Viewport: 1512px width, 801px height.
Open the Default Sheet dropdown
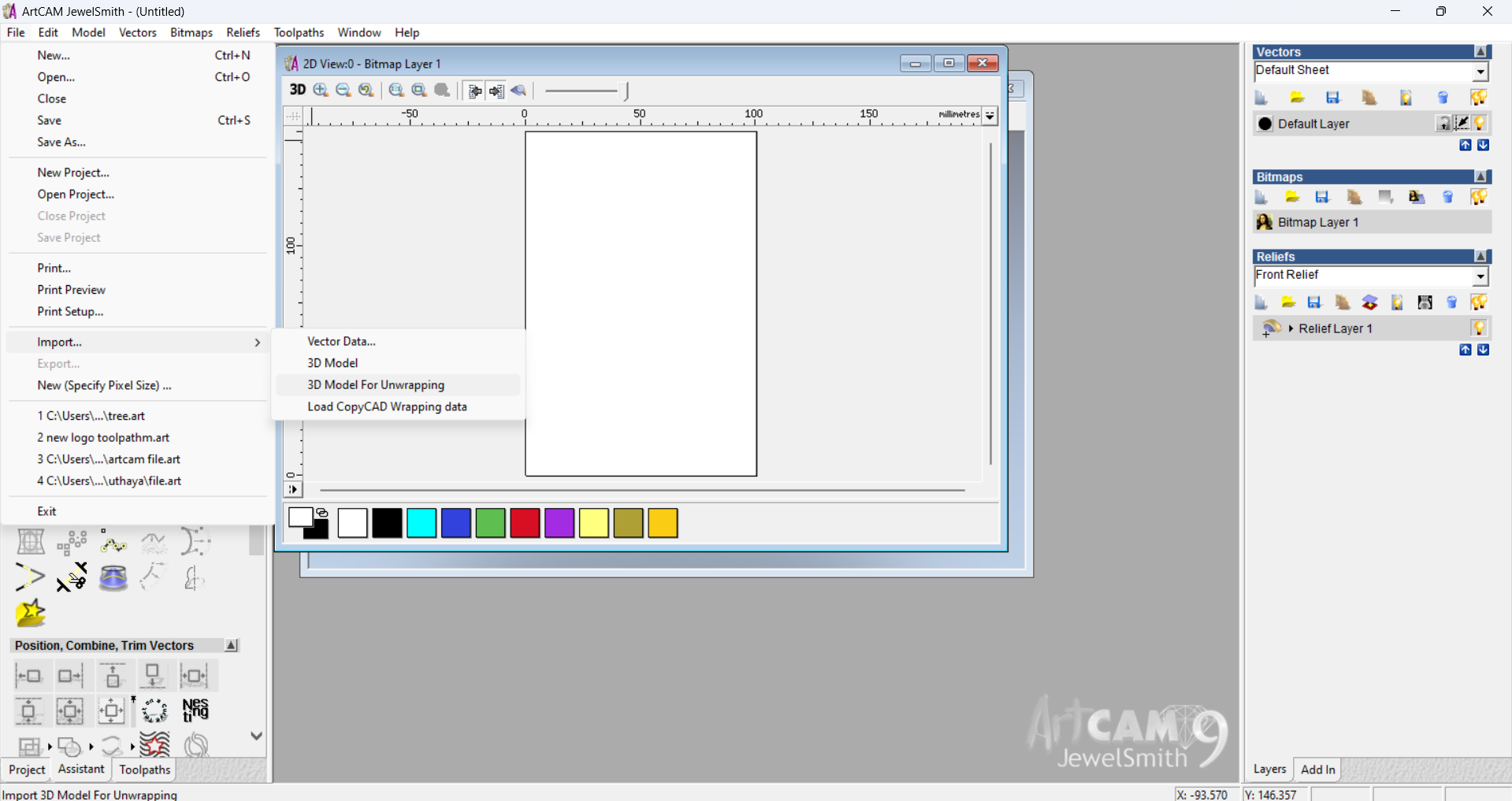(x=1480, y=72)
